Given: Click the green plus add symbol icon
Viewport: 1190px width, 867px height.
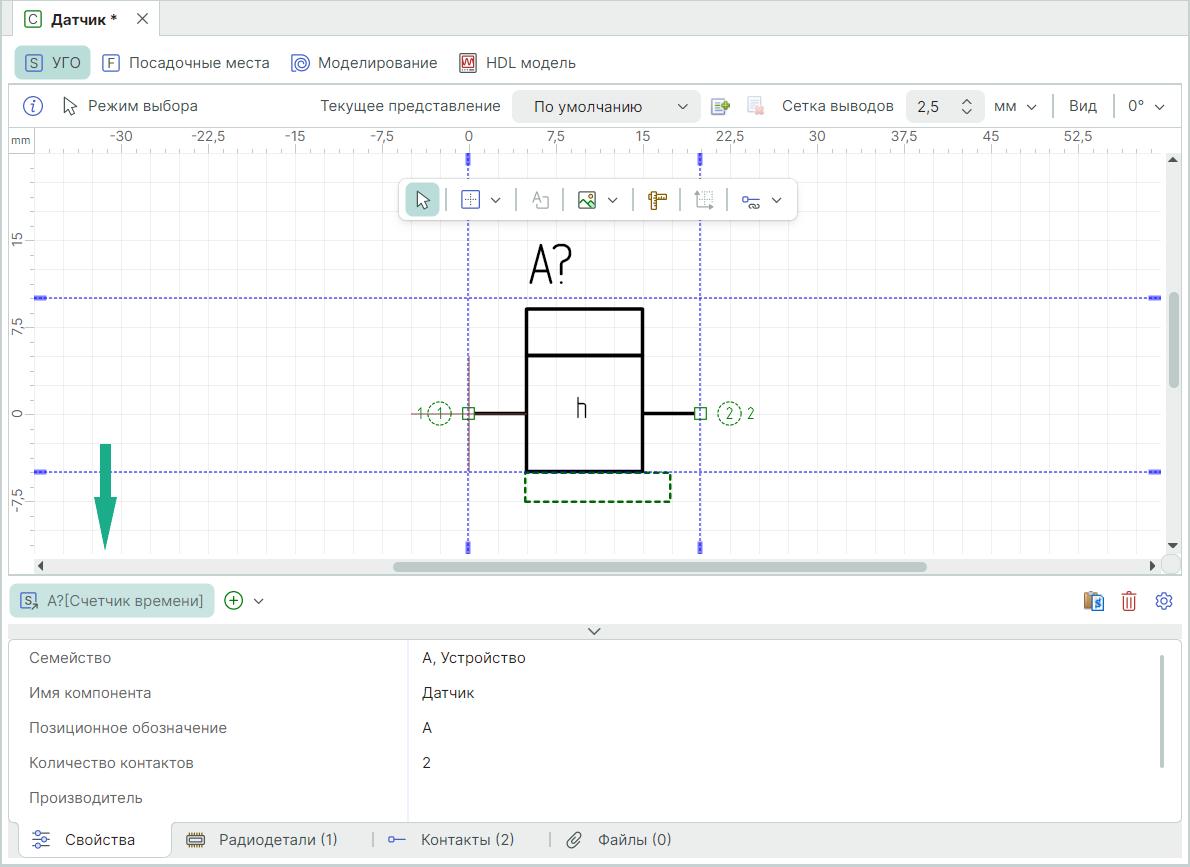Looking at the screenshot, I should tap(234, 601).
